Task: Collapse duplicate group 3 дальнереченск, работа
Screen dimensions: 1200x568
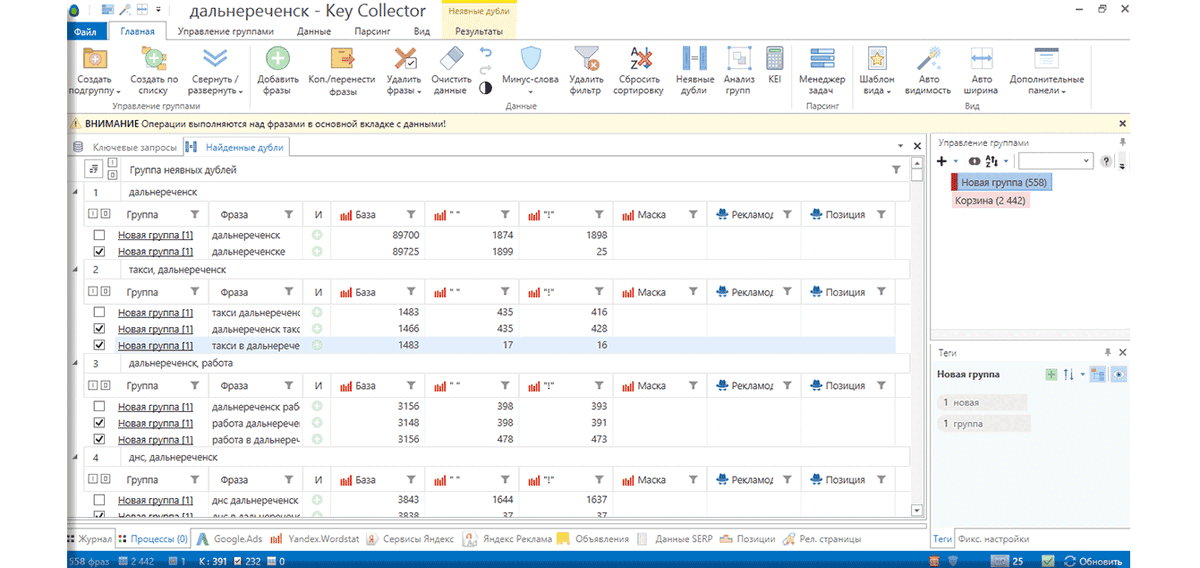Action: (75, 364)
